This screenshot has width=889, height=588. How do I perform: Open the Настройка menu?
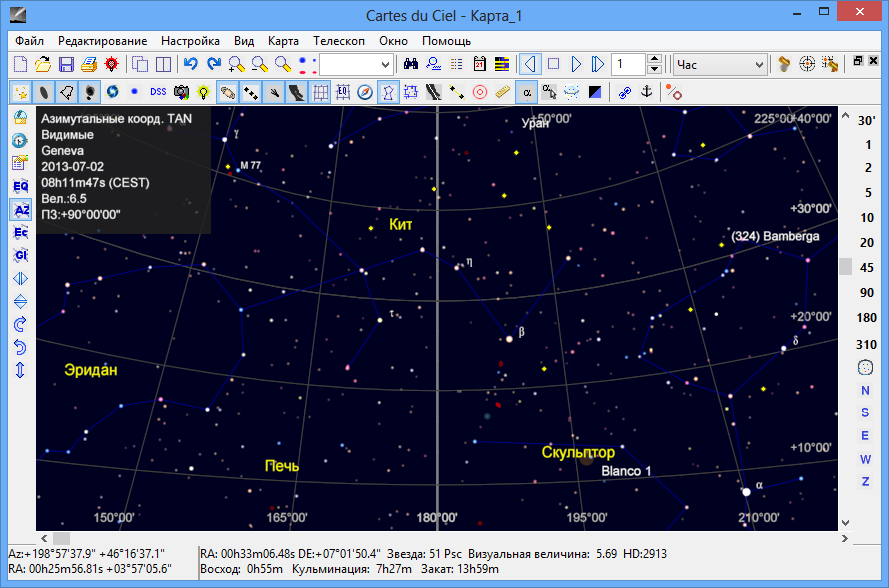[190, 41]
